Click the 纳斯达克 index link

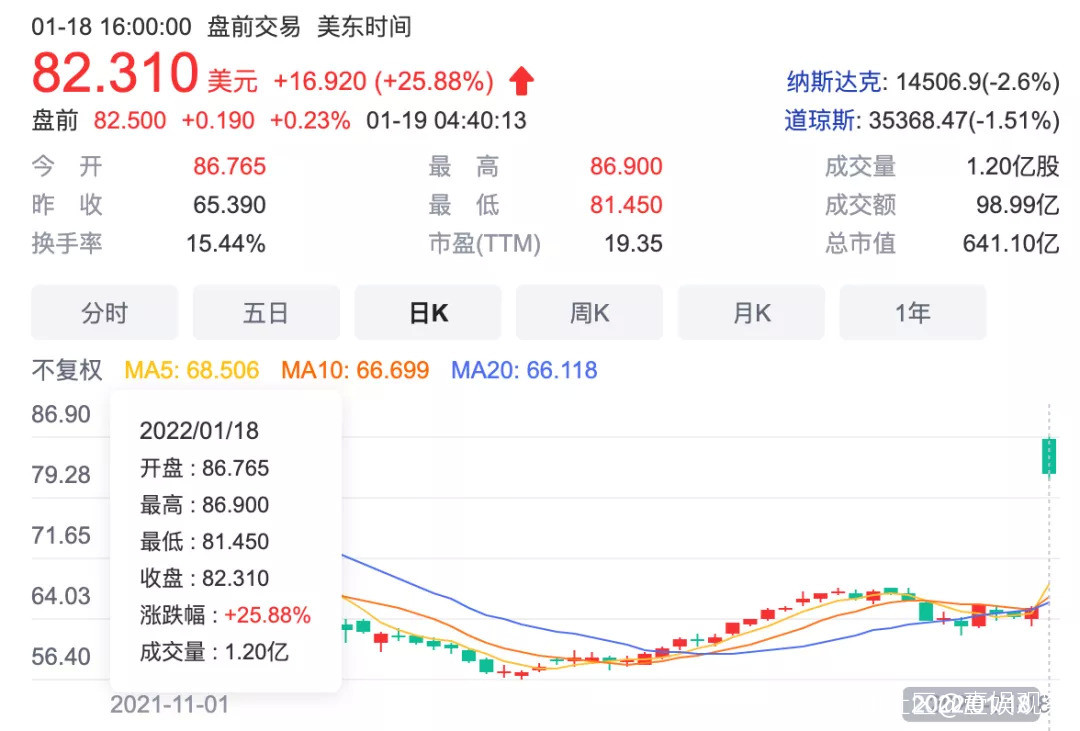(x=834, y=82)
